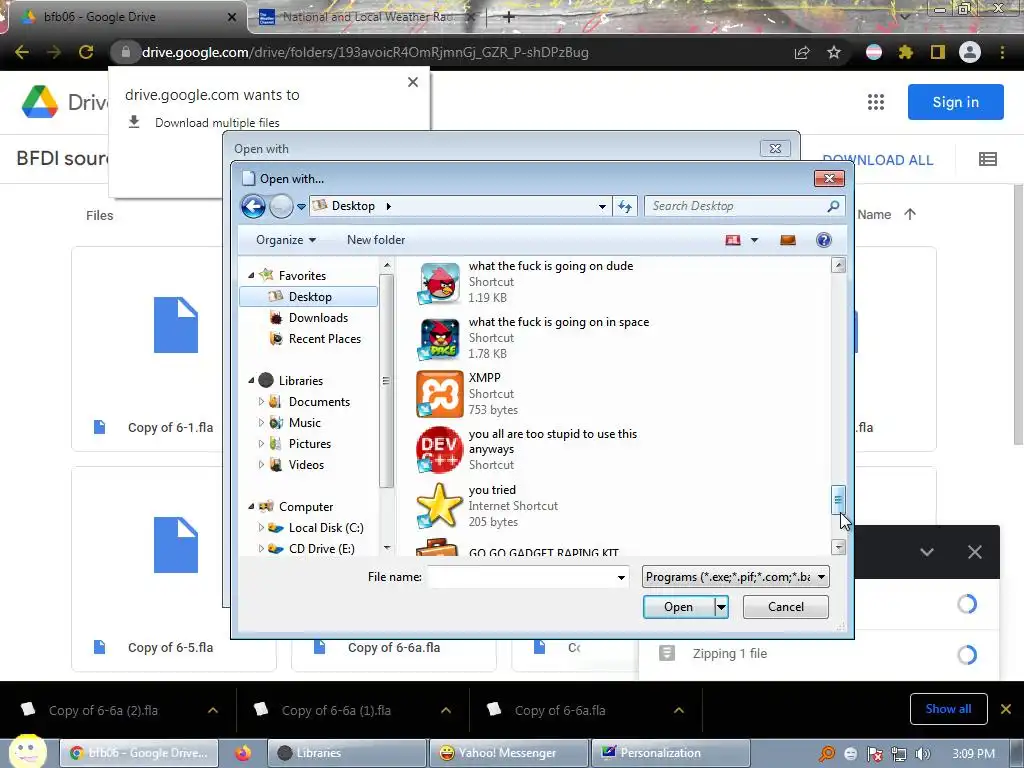Image resolution: width=1024 pixels, height=768 pixels.
Task: Bookmark this page with star icon
Action: click(x=834, y=52)
